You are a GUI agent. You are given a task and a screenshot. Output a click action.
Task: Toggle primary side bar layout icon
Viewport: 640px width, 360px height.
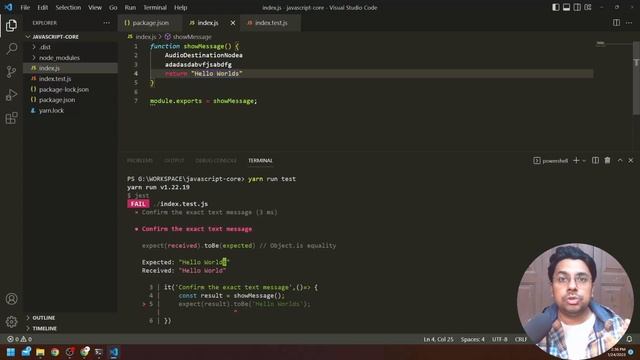(556, 7)
